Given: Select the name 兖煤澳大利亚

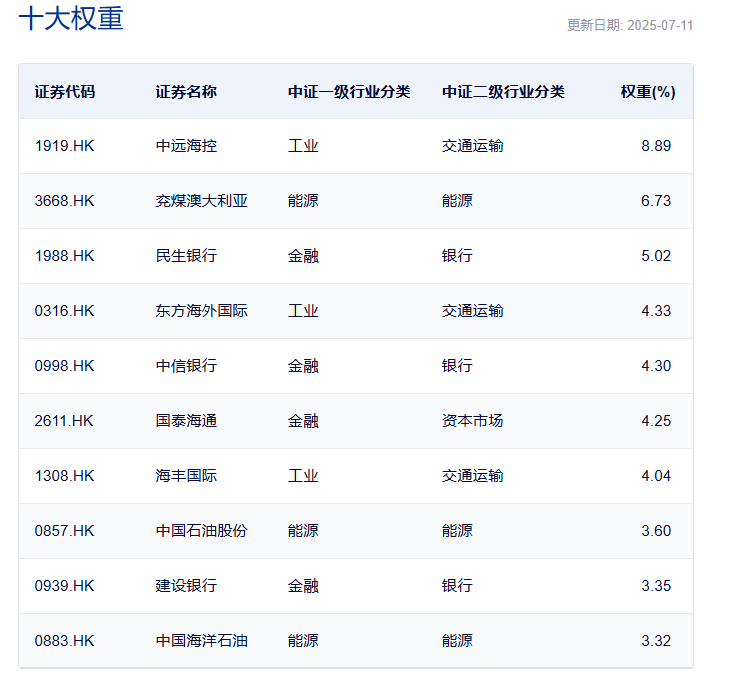Looking at the screenshot, I should pos(201,201).
